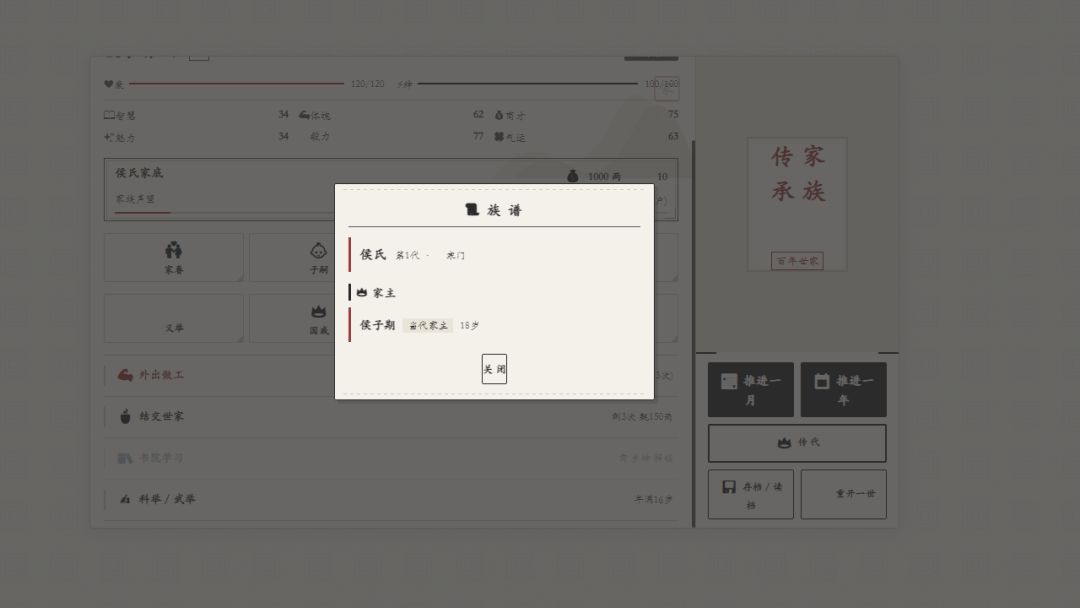Click the 当代家主 badge

tap(428, 326)
